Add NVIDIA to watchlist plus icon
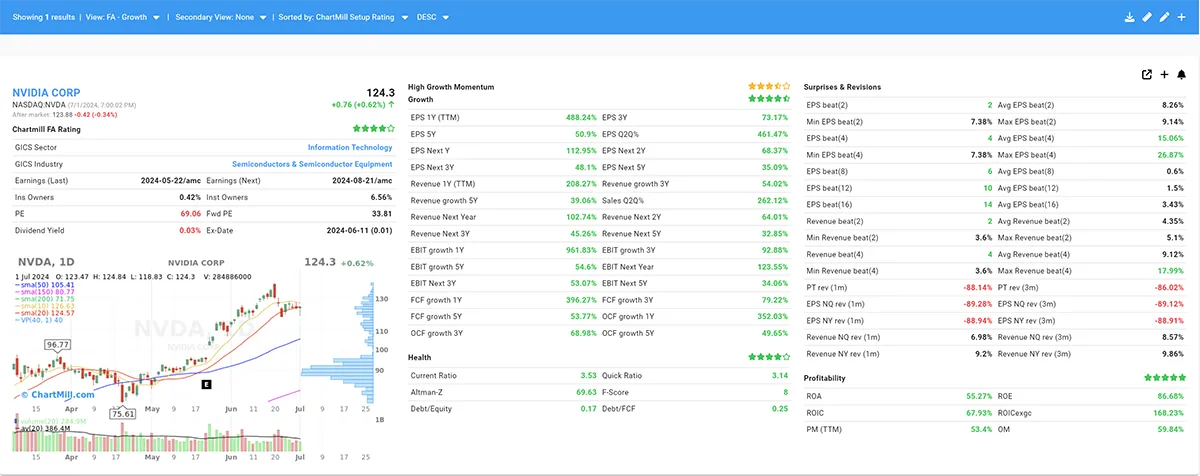Image resolution: width=1200 pixels, height=476 pixels. (1164, 74)
